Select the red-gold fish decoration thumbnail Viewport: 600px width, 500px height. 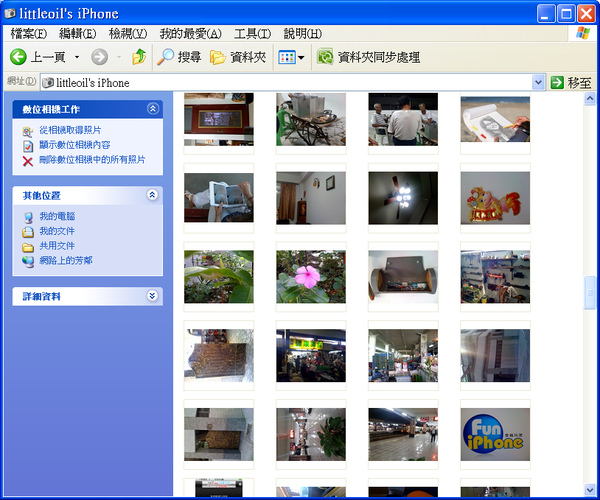tap(495, 198)
